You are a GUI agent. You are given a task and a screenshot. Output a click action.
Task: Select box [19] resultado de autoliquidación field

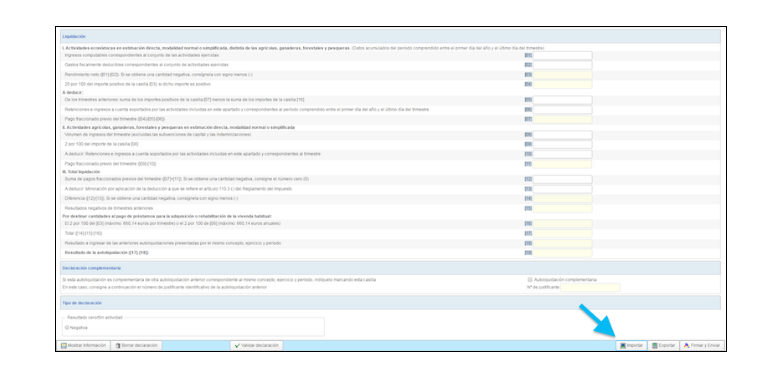click(562, 253)
